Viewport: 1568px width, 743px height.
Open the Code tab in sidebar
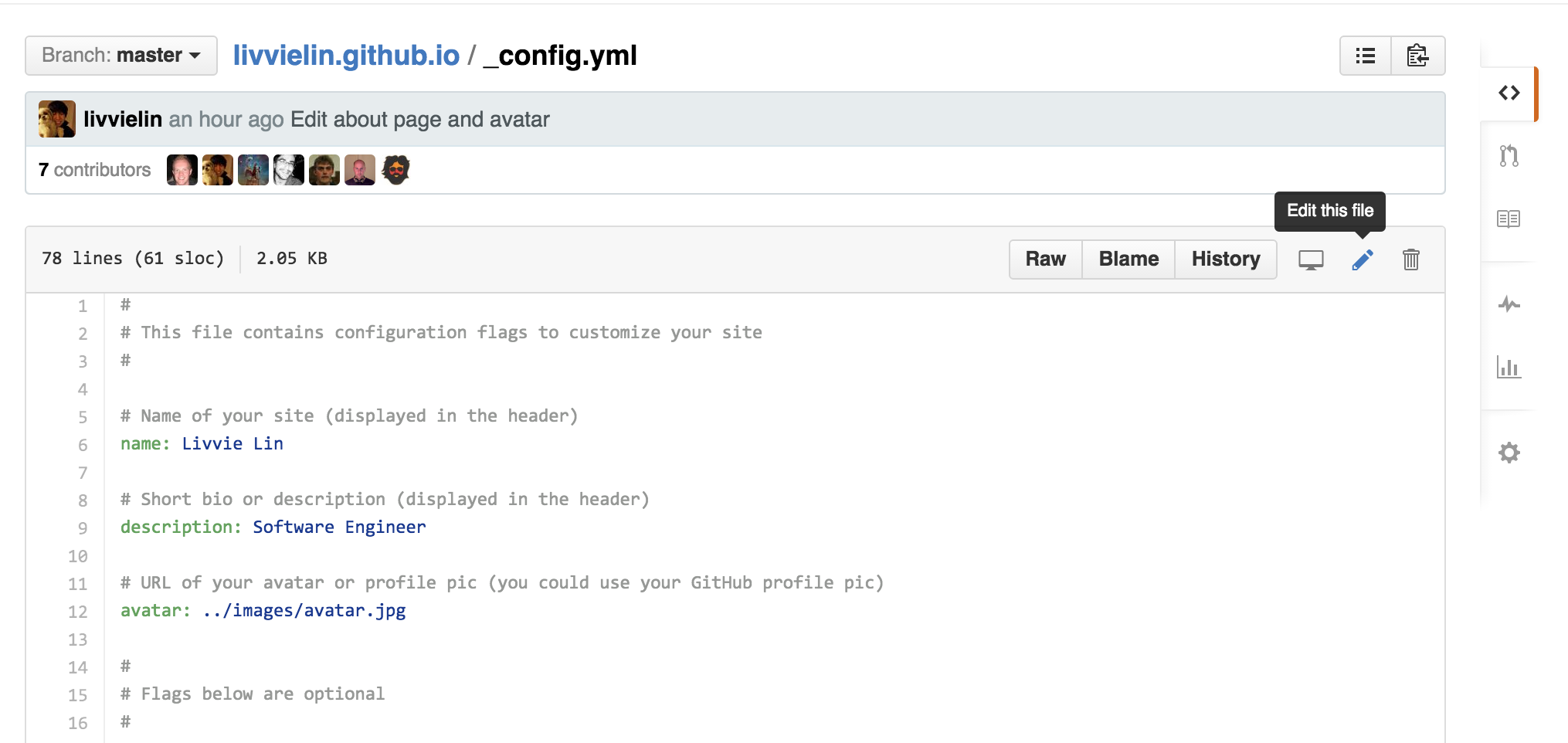click(1509, 93)
